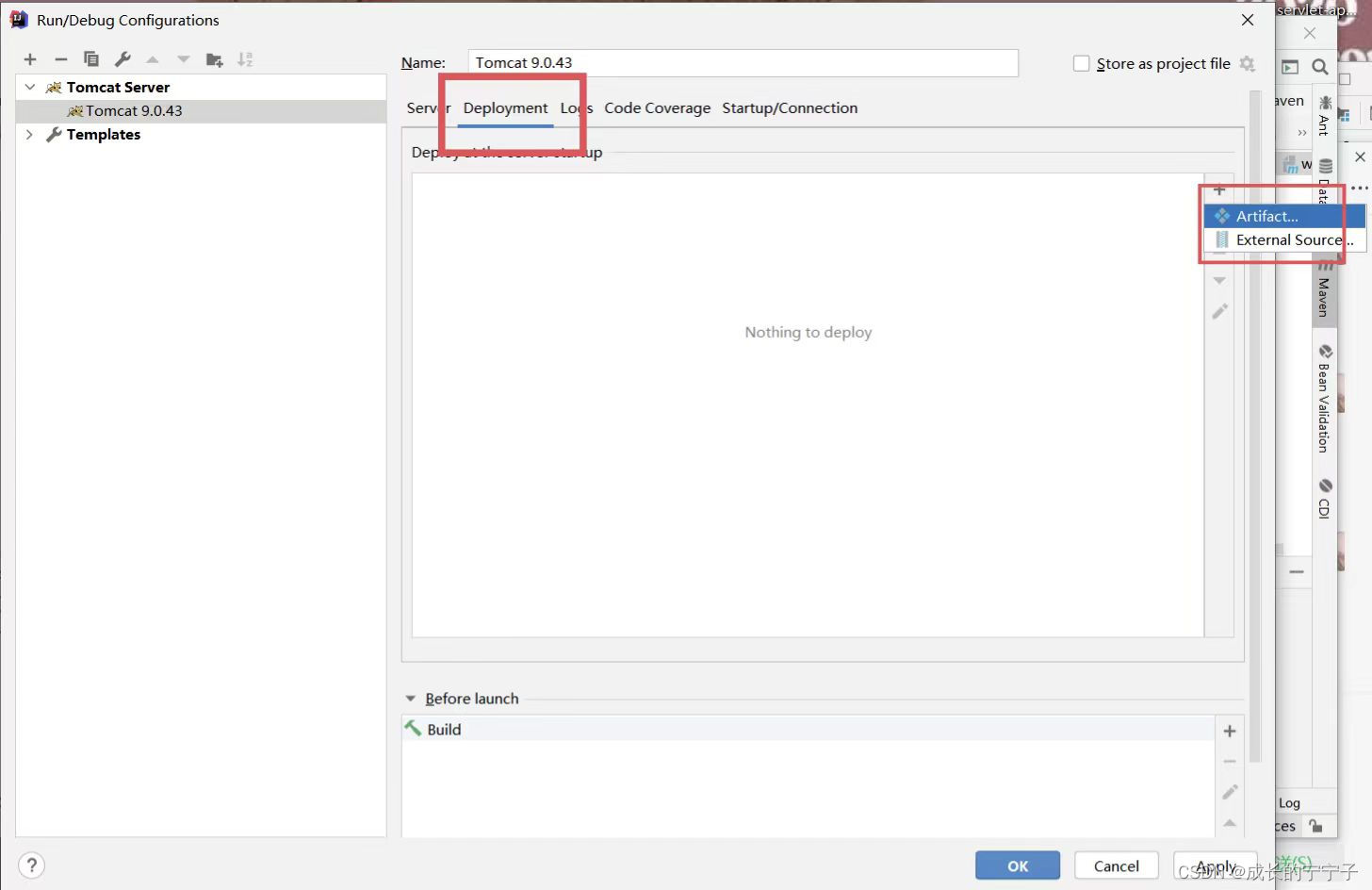Select the Tomcat 9.0.43 configuration
This screenshot has width=1372, height=890.
point(201,111)
